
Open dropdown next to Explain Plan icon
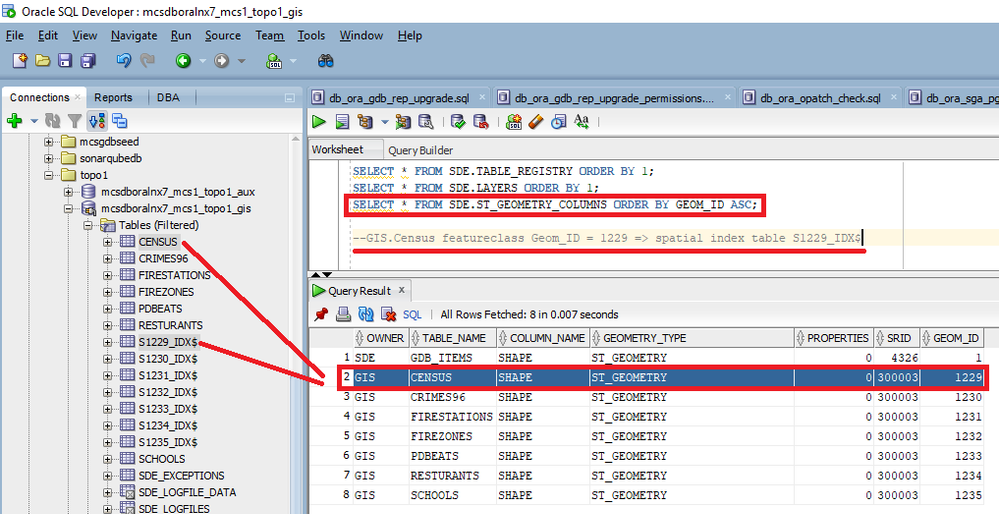coord(384,122)
